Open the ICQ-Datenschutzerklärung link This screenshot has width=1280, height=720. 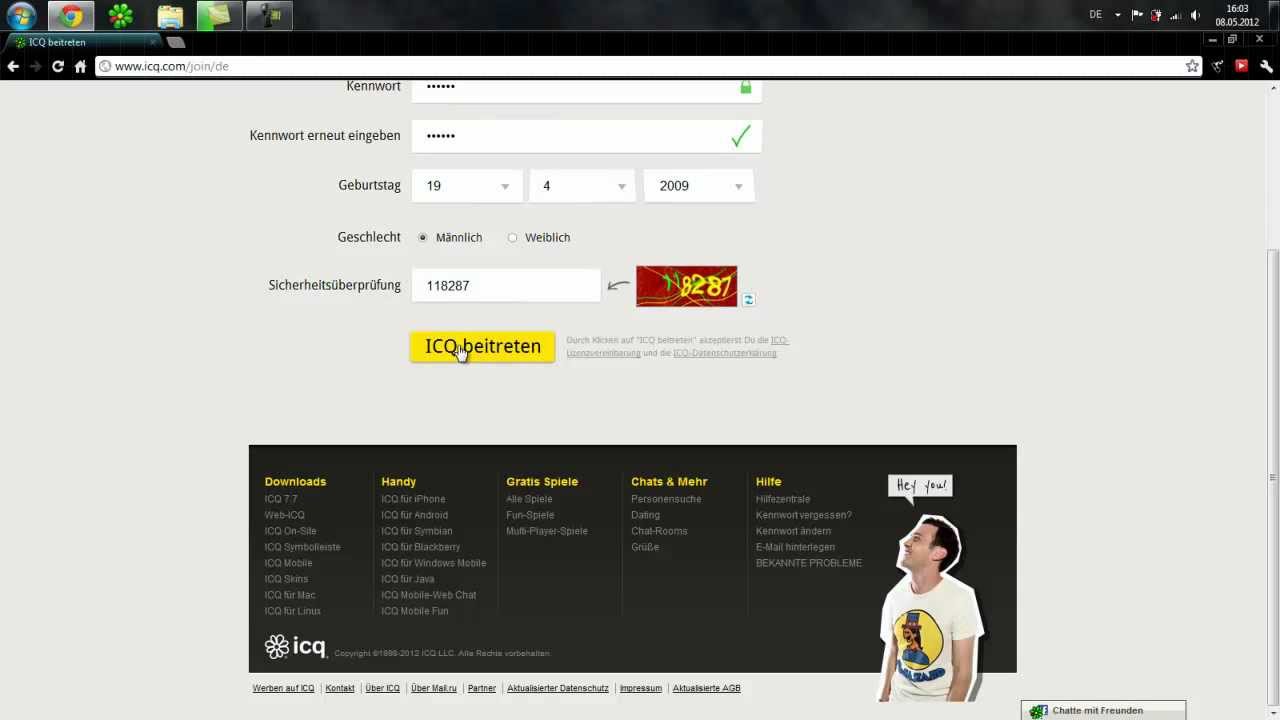(x=725, y=353)
